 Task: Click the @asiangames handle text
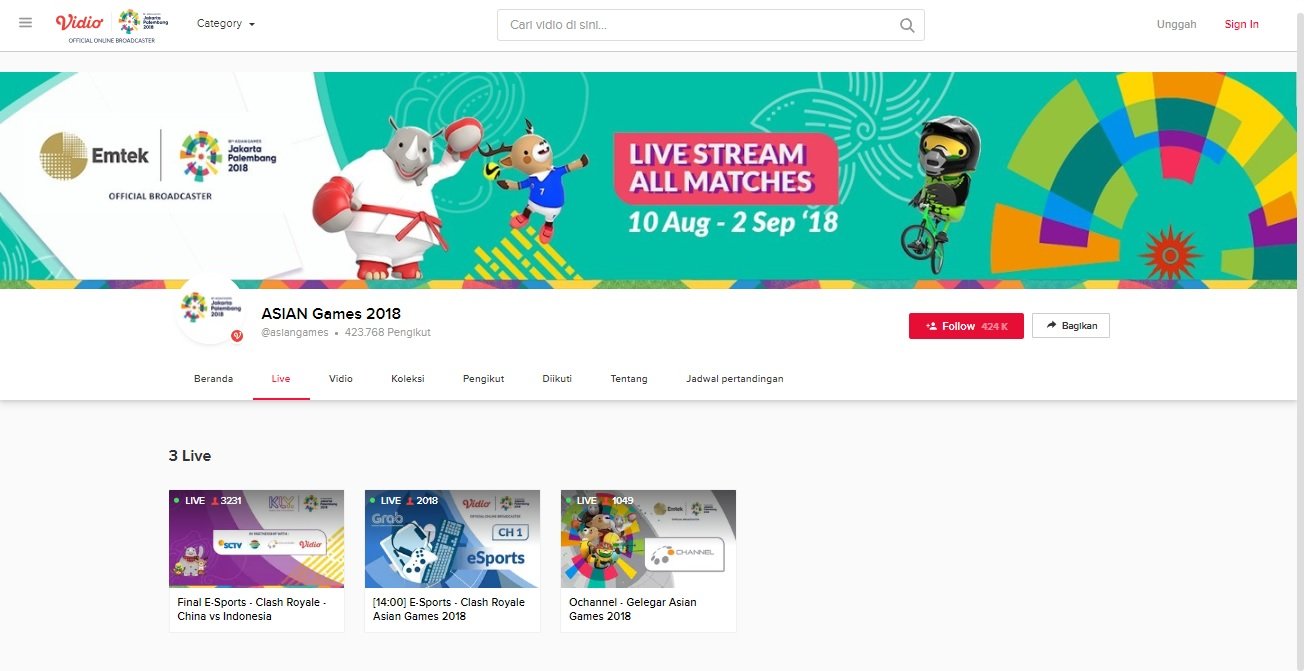click(295, 333)
